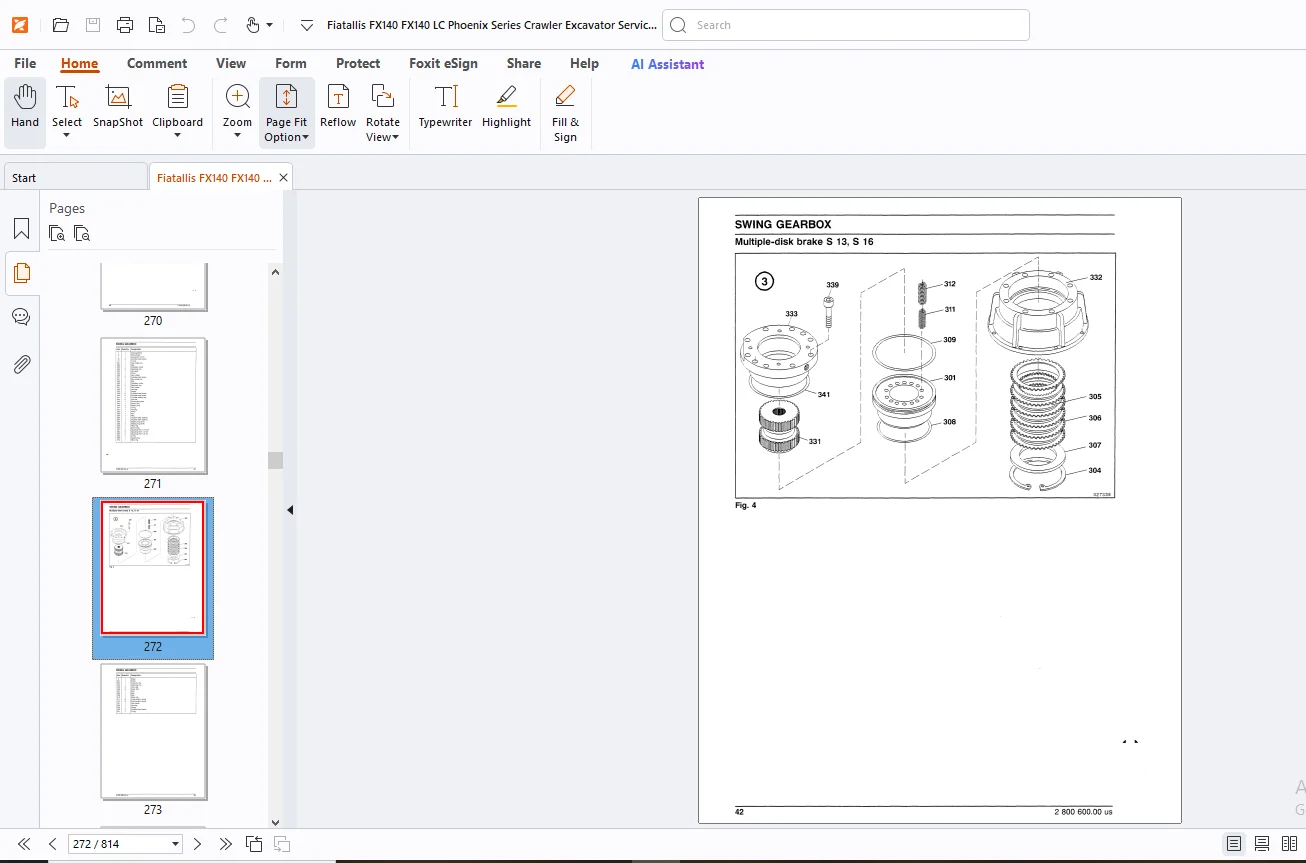Screen dimensions: 1306x863
Task: Switch to the View ribbon tab
Action: pyautogui.click(x=231, y=63)
